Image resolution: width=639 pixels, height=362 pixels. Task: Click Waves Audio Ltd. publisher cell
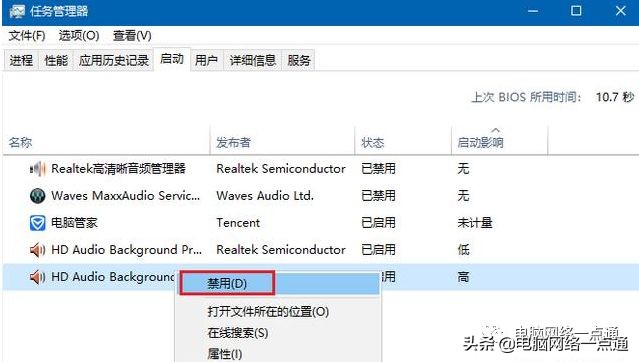coord(265,196)
